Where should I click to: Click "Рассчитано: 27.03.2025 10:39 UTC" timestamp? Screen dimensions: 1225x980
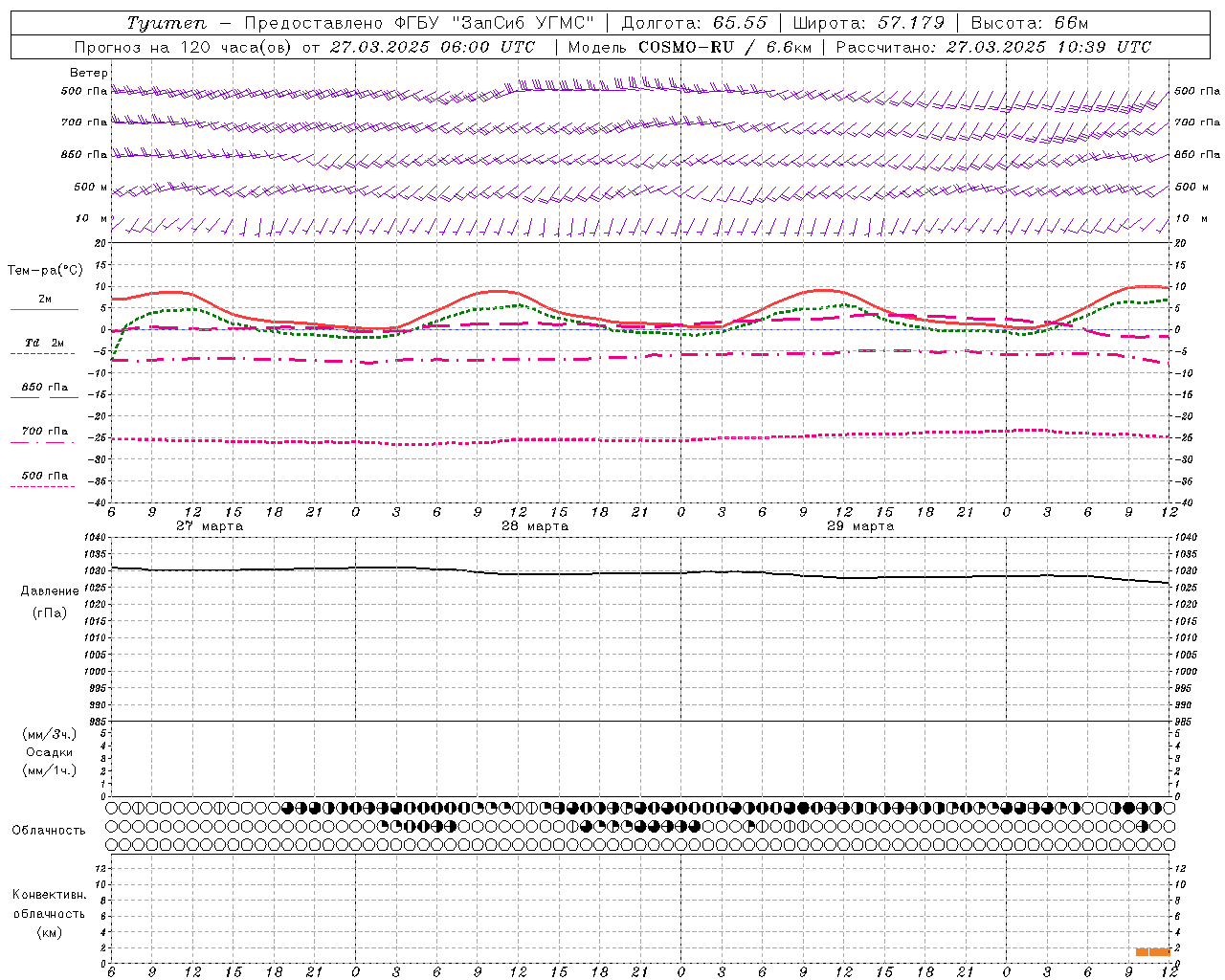[x=993, y=47]
